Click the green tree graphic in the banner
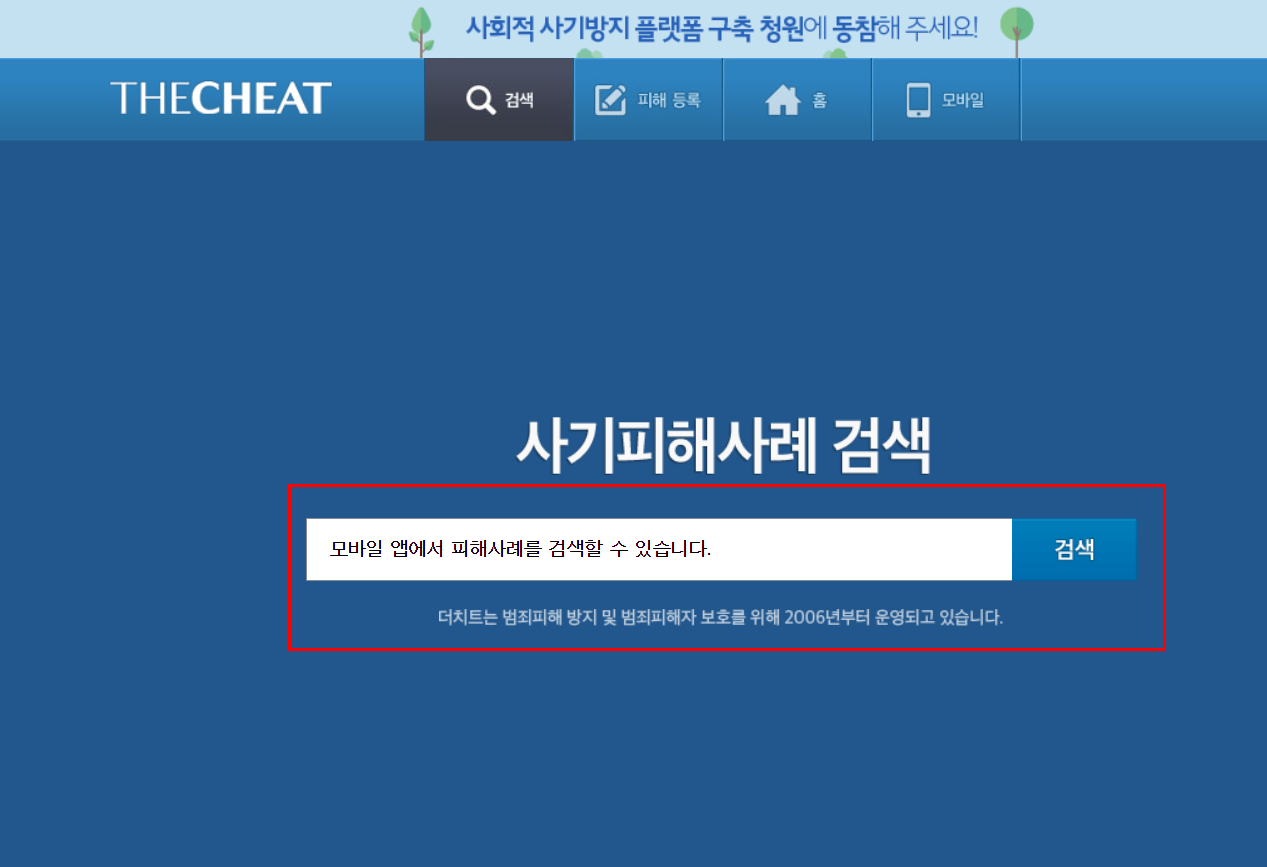 420,25
